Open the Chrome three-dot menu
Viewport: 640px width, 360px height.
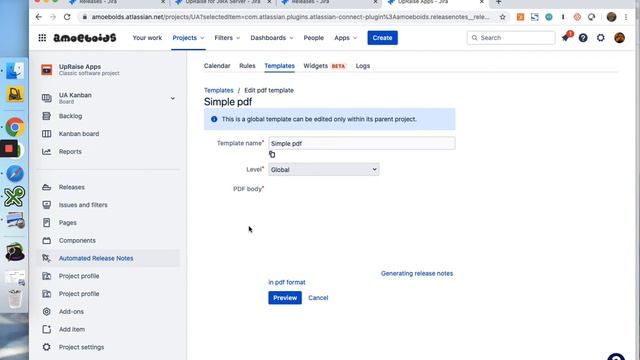[626, 17]
